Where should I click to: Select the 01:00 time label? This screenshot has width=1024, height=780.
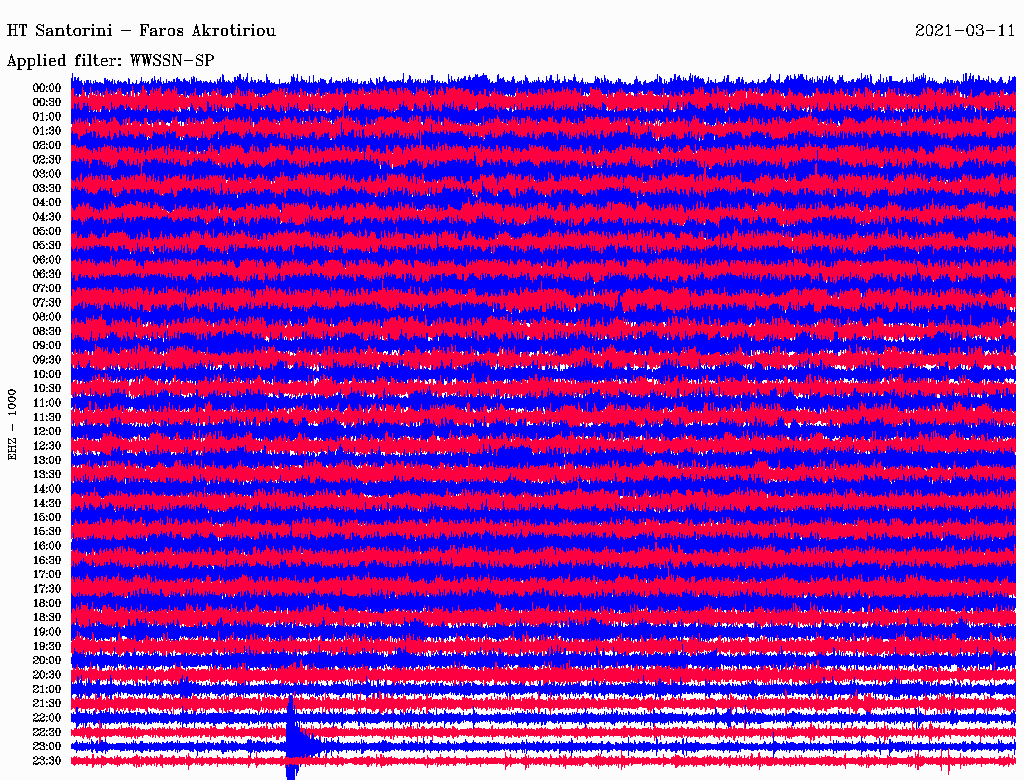(x=47, y=117)
